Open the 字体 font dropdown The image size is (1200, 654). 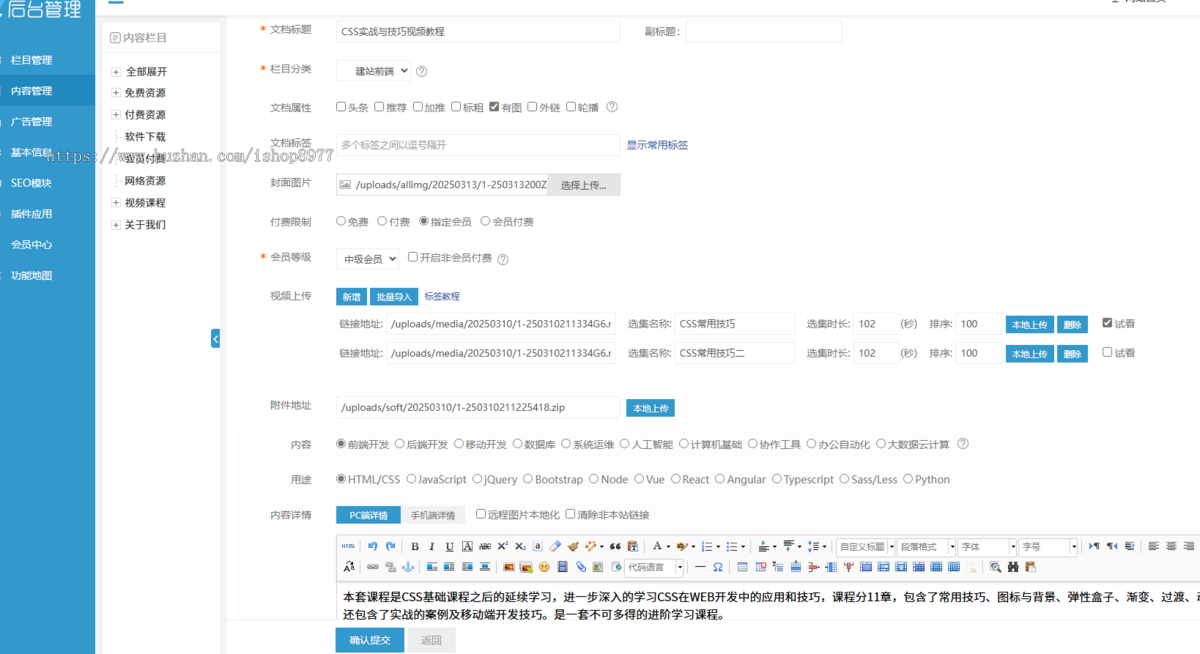coord(987,547)
